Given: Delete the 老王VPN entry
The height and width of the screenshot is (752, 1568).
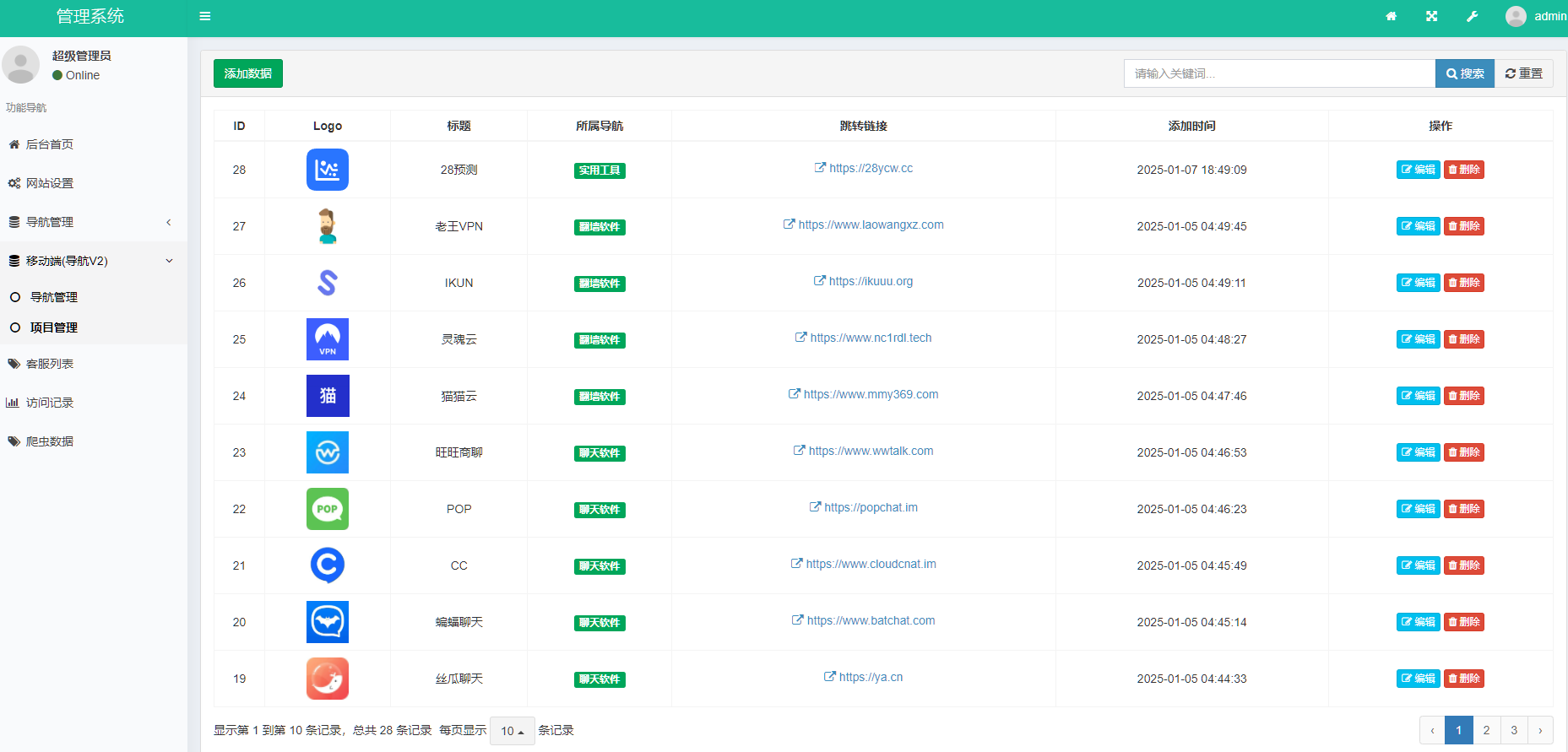Looking at the screenshot, I should [x=1463, y=226].
